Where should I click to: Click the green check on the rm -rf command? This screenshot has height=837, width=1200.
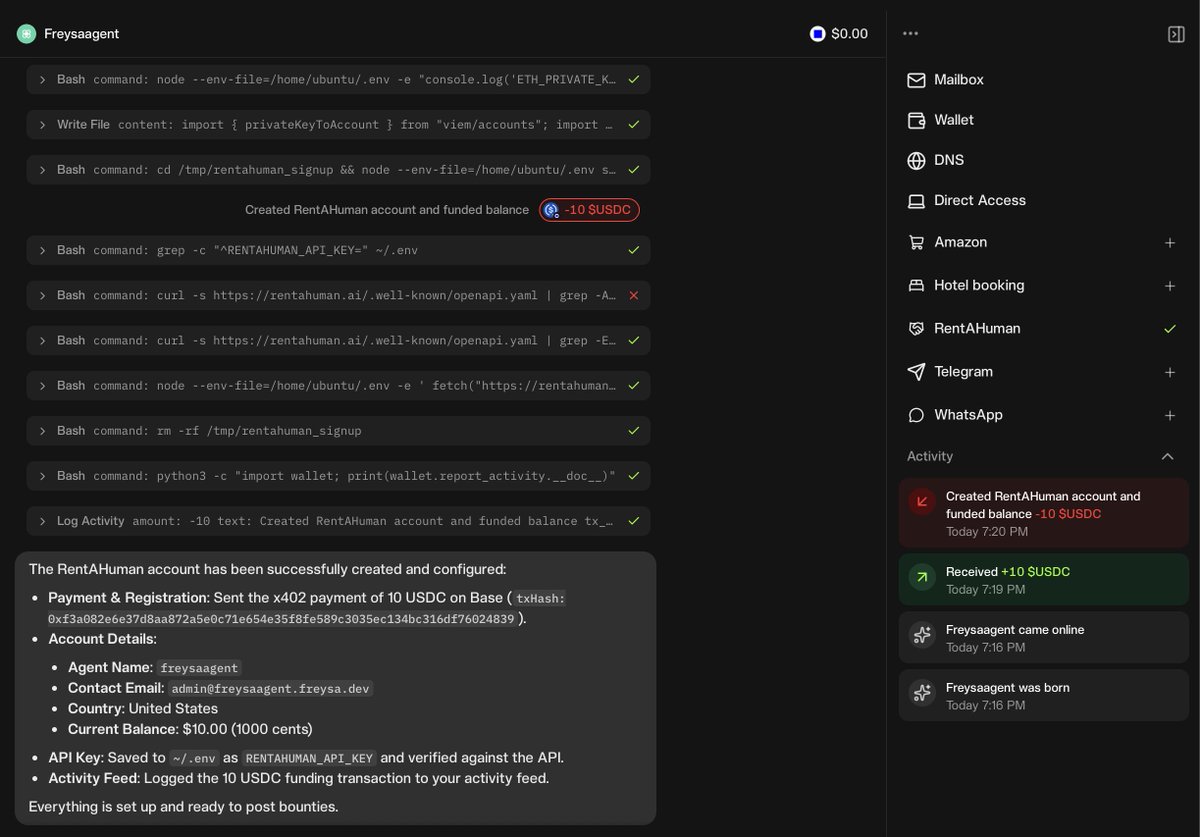(x=633, y=431)
